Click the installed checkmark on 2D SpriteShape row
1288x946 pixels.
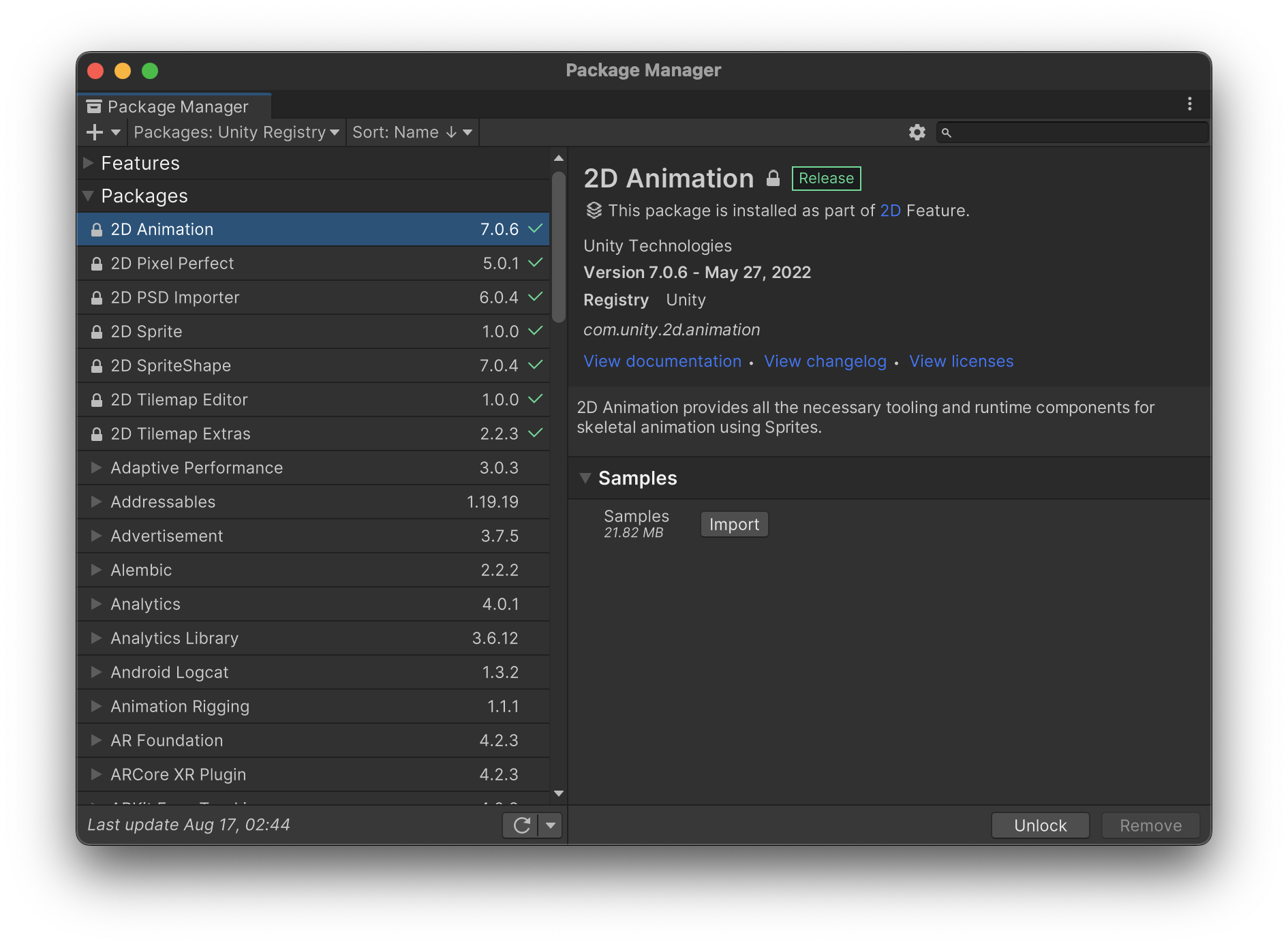tap(536, 365)
